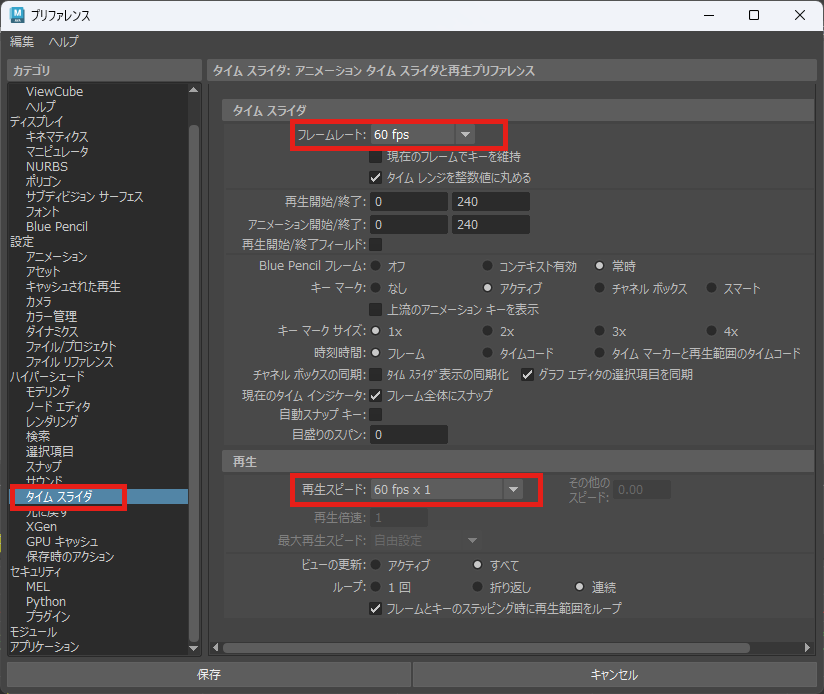Set key mark size to 1x

coord(376,330)
